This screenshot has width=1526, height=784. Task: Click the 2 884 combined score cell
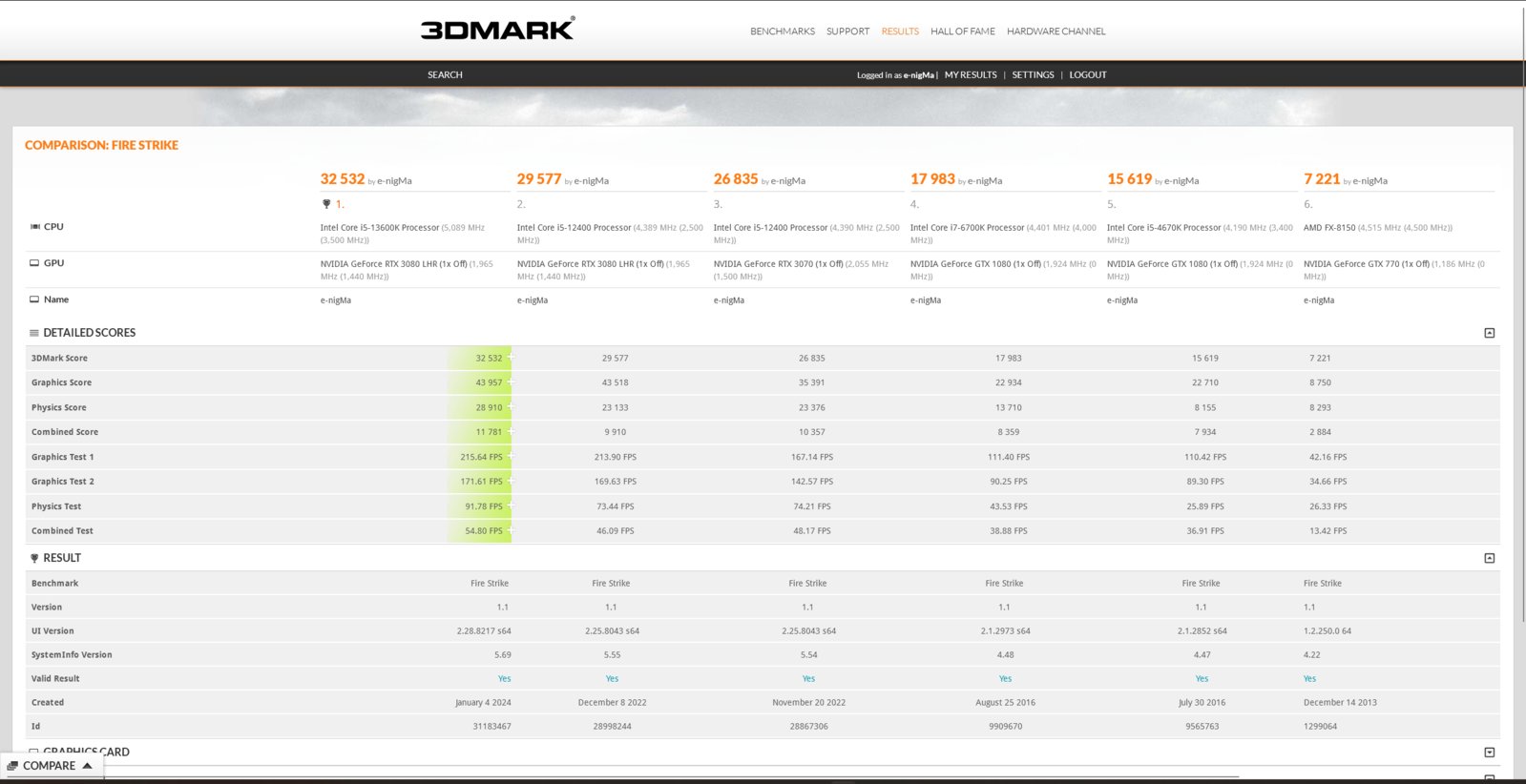pos(1320,432)
